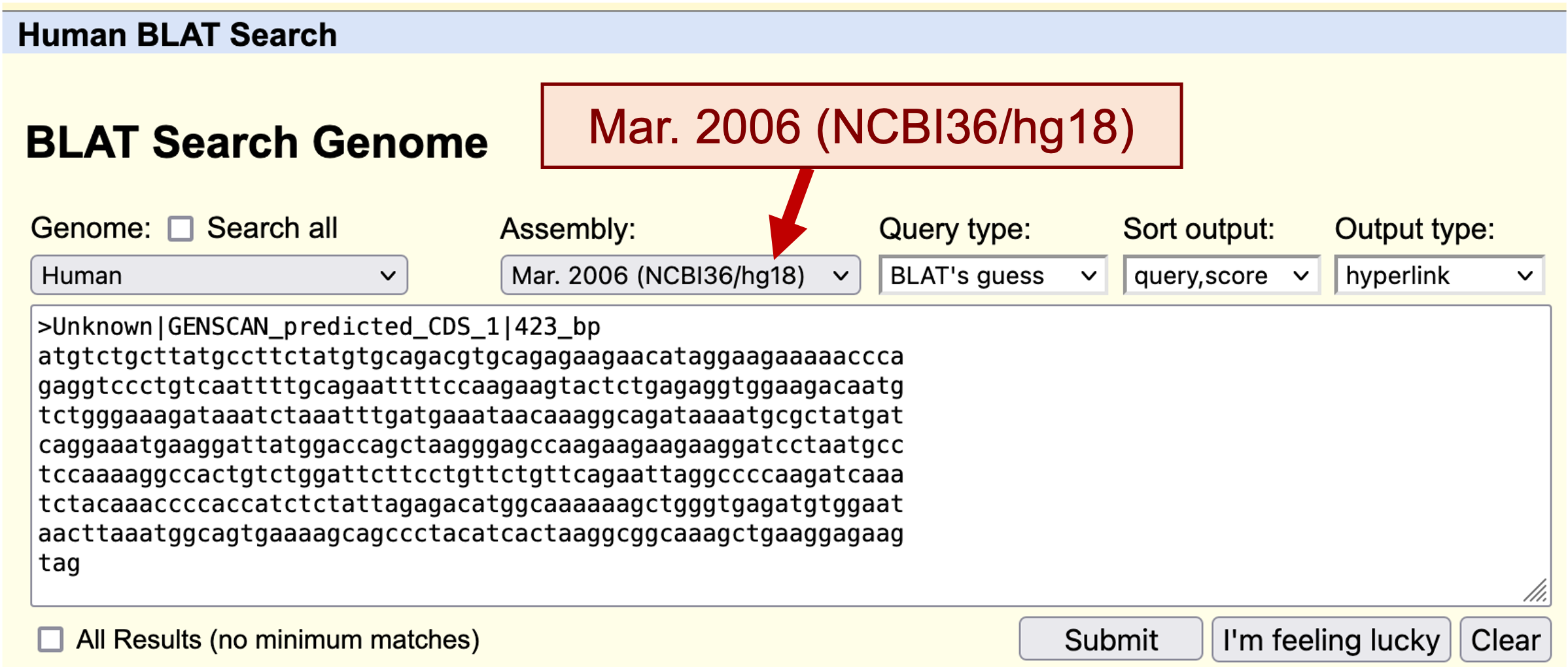Tick the All Results checkbox
The image size is (1568, 669).
click(50, 640)
